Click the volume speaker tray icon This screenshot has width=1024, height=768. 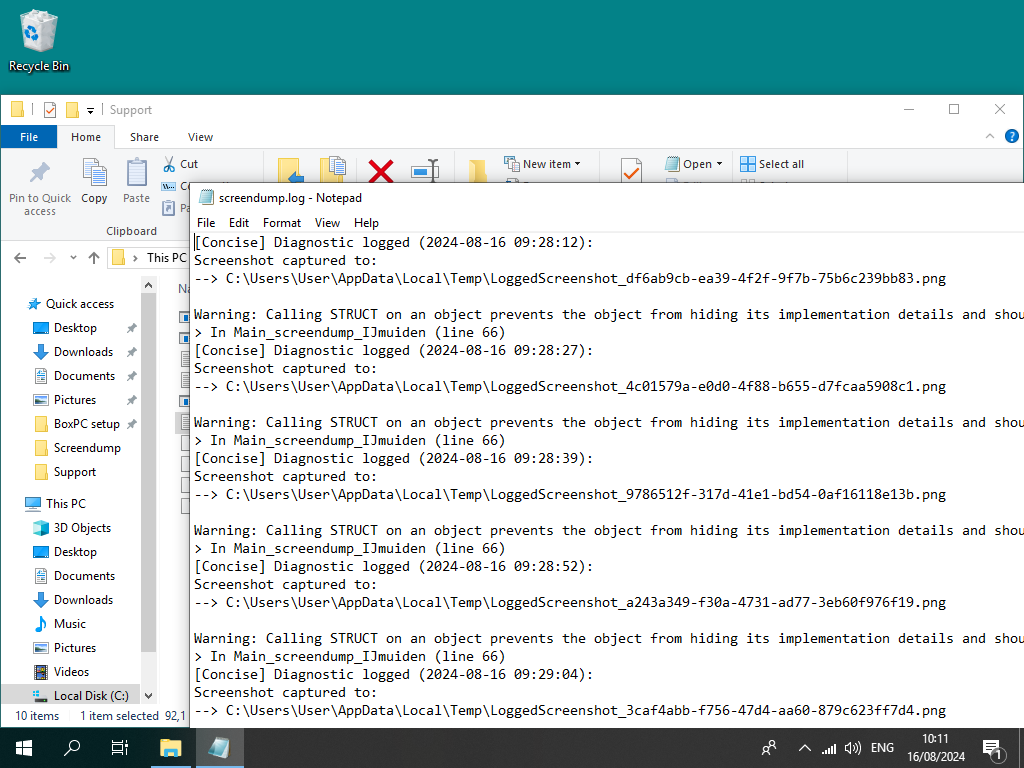[x=852, y=748]
